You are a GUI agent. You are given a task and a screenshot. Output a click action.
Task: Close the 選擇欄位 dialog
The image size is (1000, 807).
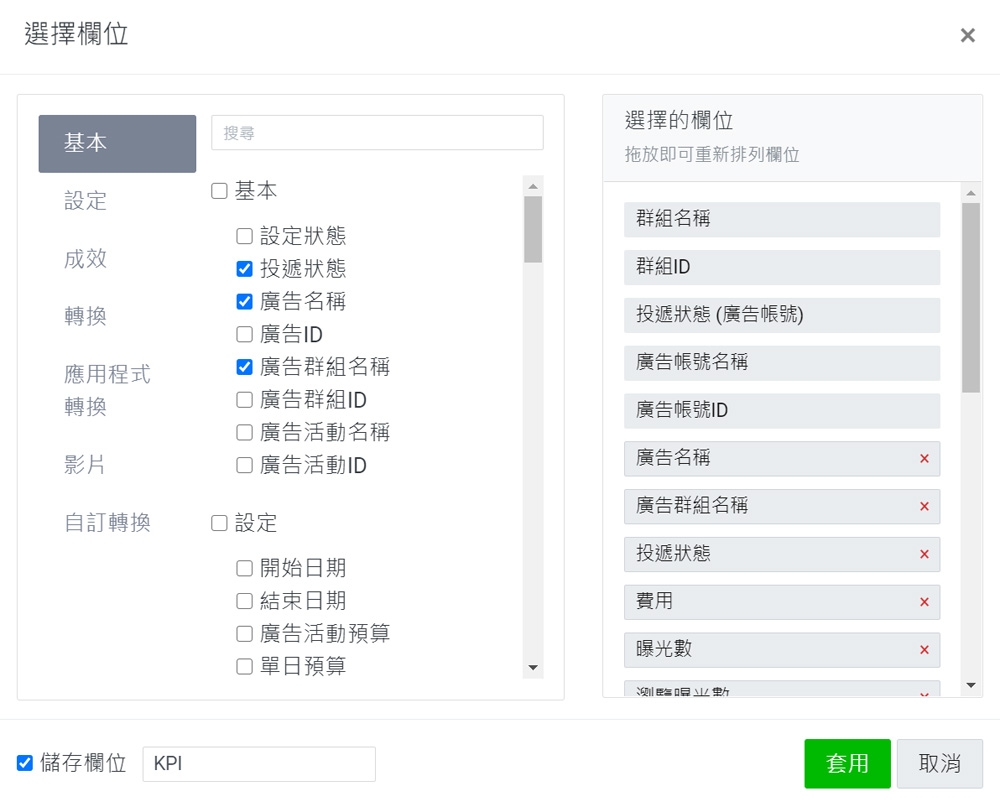pos(967,36)
